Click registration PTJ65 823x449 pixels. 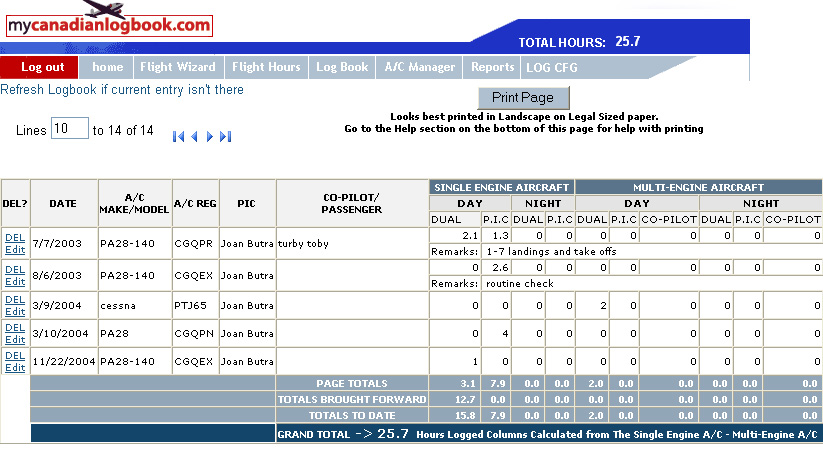coord(191,306)
